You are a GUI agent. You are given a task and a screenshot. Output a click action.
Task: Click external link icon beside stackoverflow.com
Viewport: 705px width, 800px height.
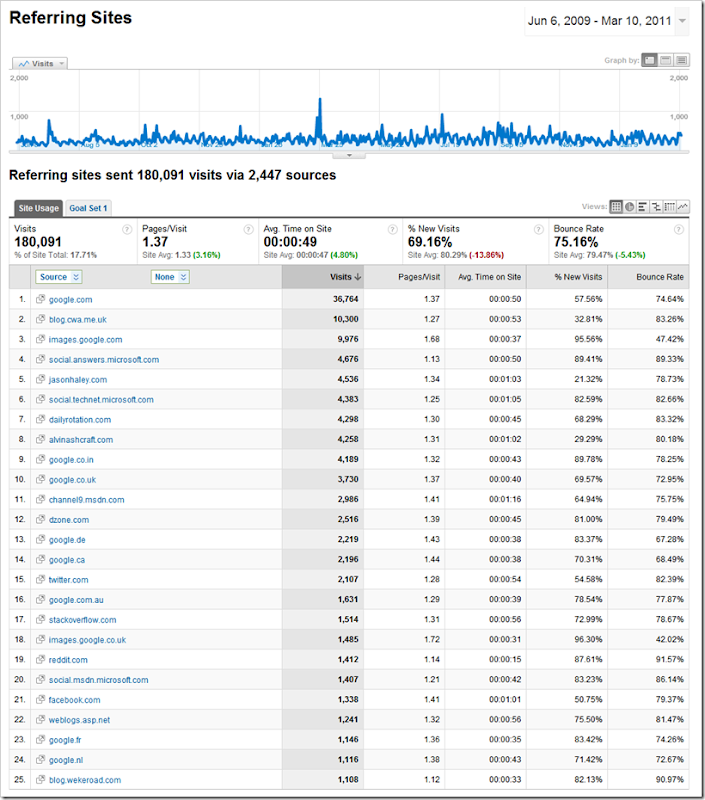pyautogui.click(x=40, y=619)
